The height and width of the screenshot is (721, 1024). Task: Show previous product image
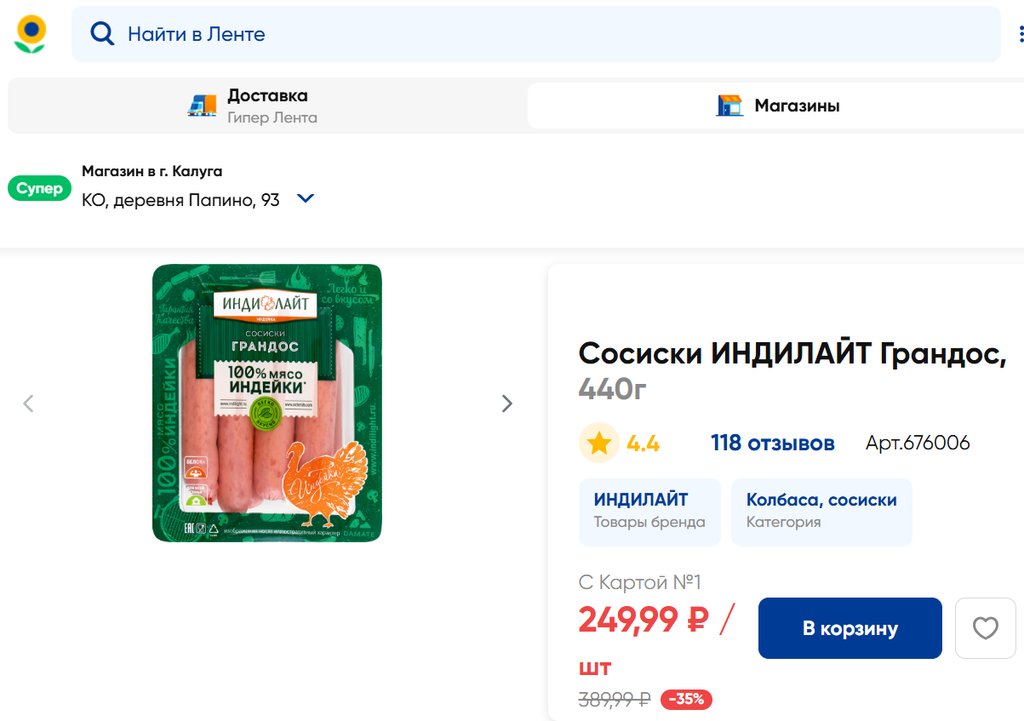pyautogui.click(x=28, y=403)
